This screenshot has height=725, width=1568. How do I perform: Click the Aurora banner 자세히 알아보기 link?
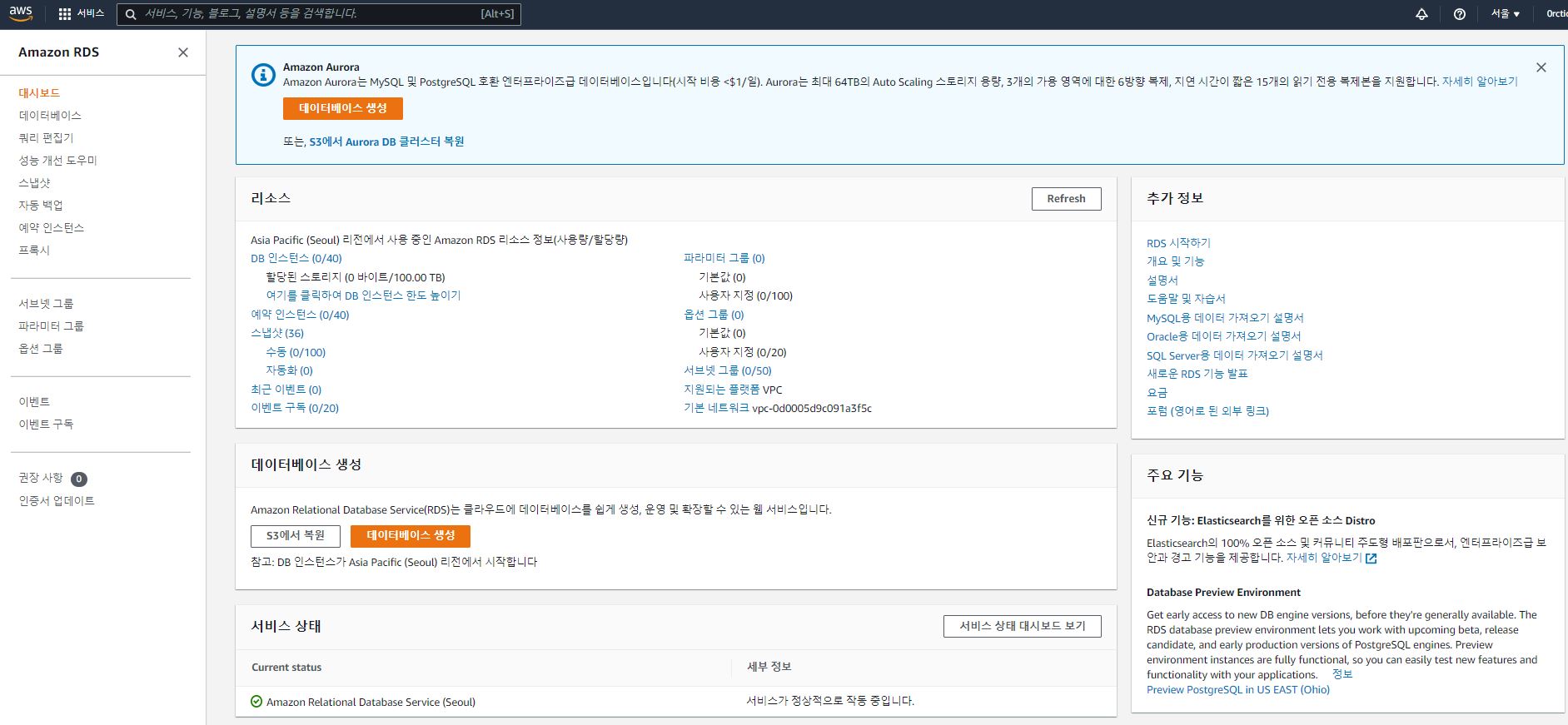pos(1480,82)
